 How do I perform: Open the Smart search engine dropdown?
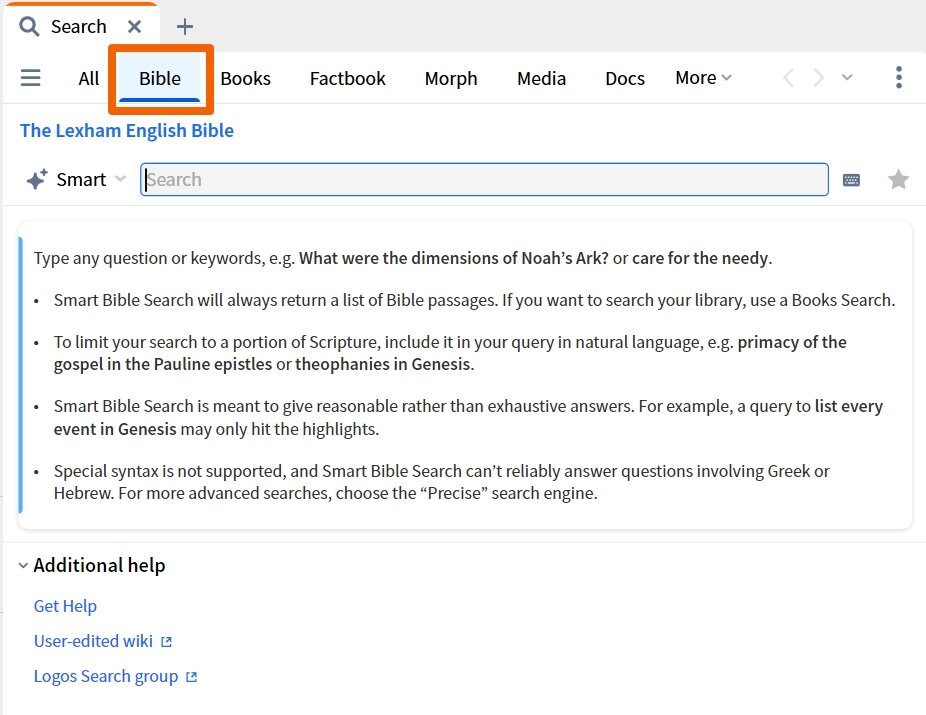coord(120,180)
